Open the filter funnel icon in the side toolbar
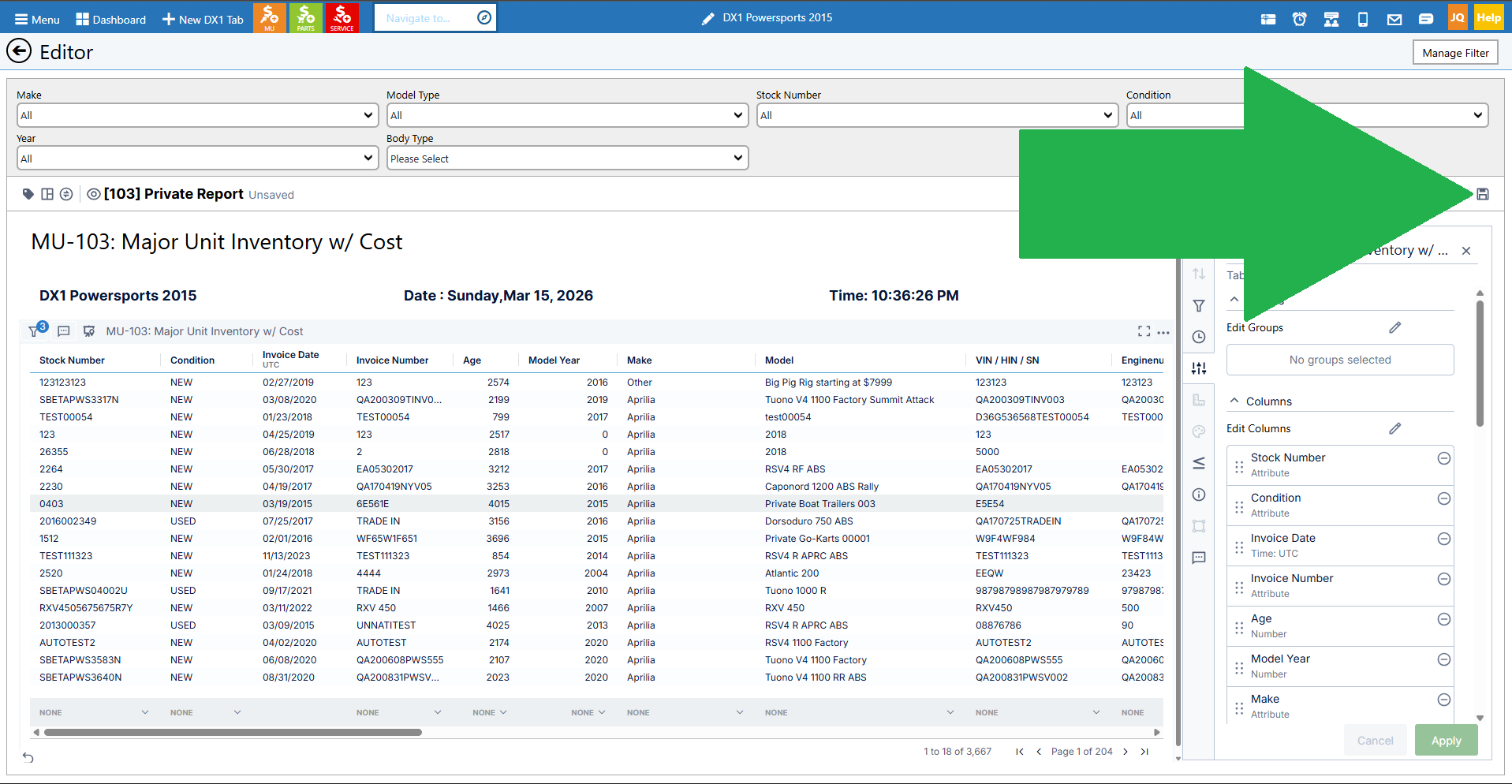The height and width of the screenshot is (784, 1512). pyautogui.click(x=1199, y=306)
